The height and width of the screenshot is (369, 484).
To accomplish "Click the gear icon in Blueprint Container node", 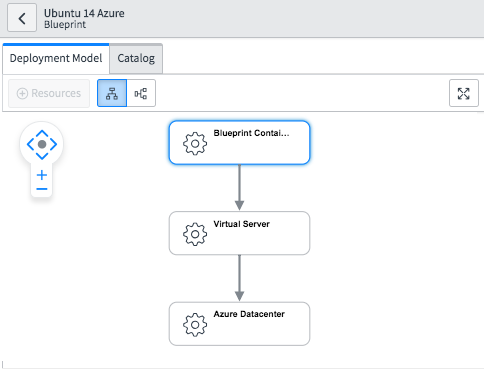I will click(195, 144).
